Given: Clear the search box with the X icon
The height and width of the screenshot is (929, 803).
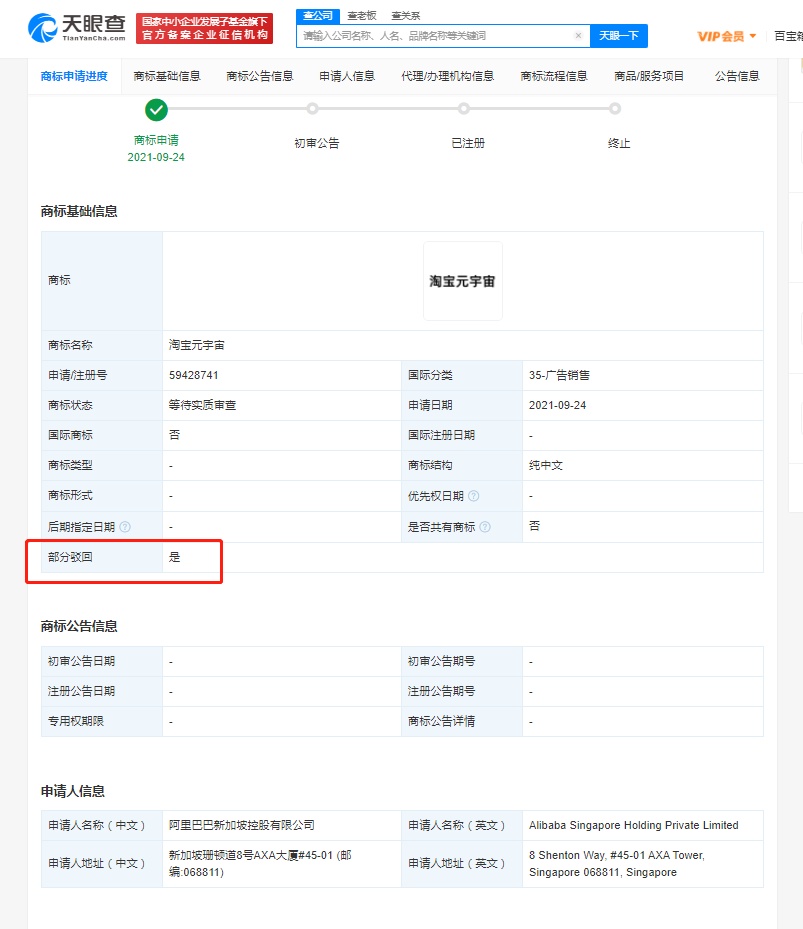Looking at the screenshot, I should (578, 36).
